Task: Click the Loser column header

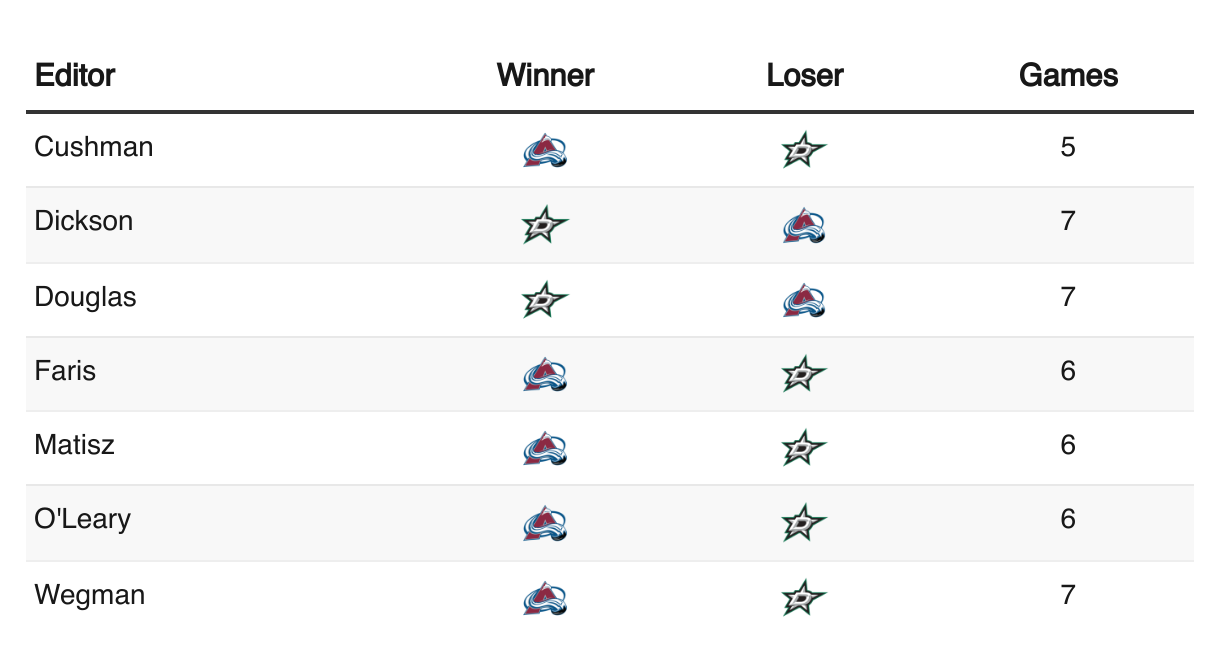Action: (x=805, y=75)
